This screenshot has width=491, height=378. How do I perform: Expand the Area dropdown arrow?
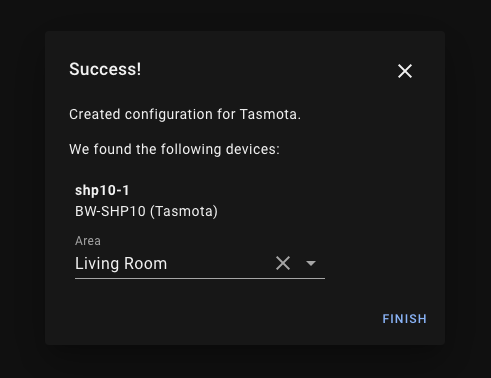(311, 263)
